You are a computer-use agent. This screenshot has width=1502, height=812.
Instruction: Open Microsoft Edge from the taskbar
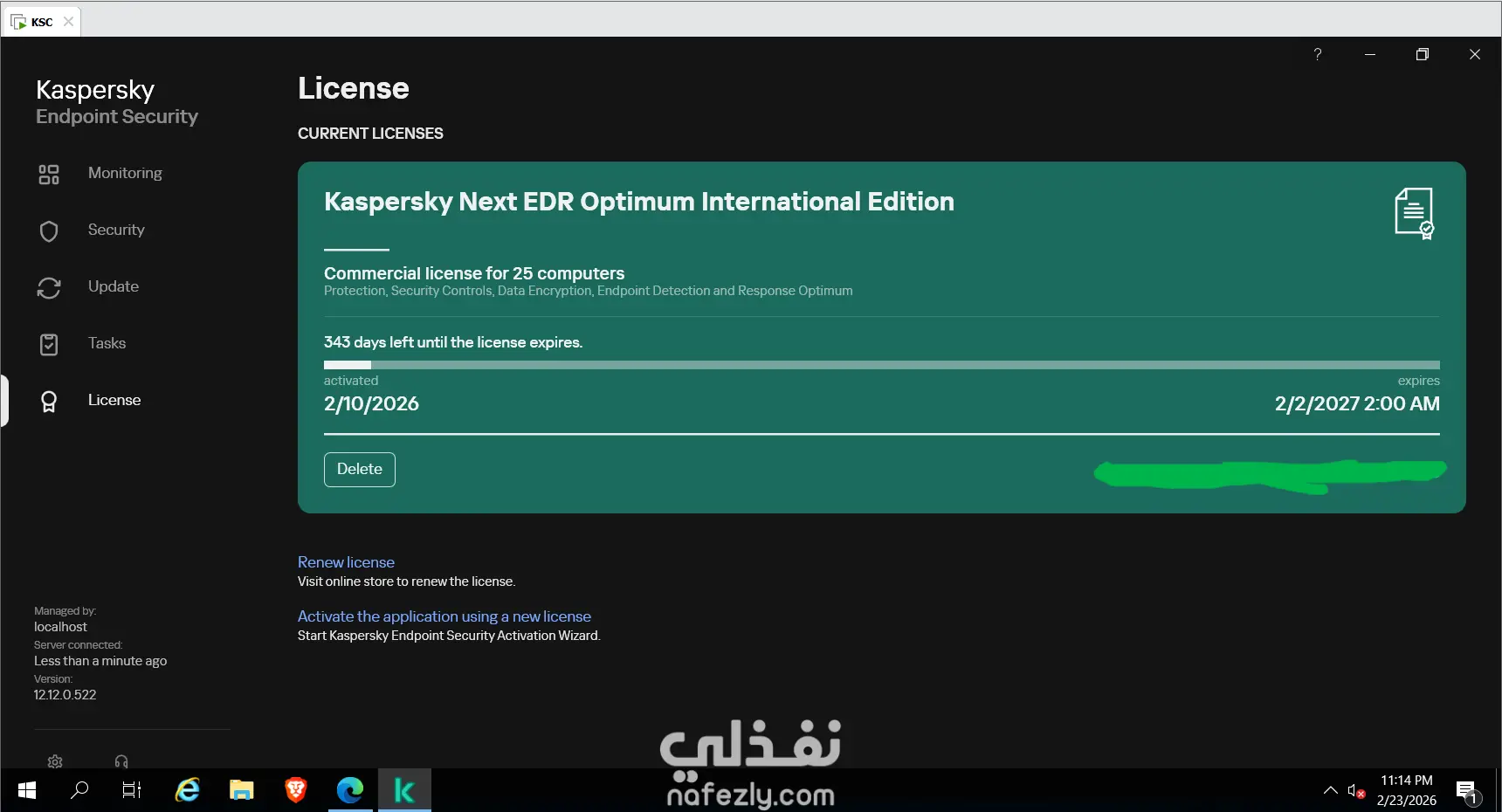point(350,790)
